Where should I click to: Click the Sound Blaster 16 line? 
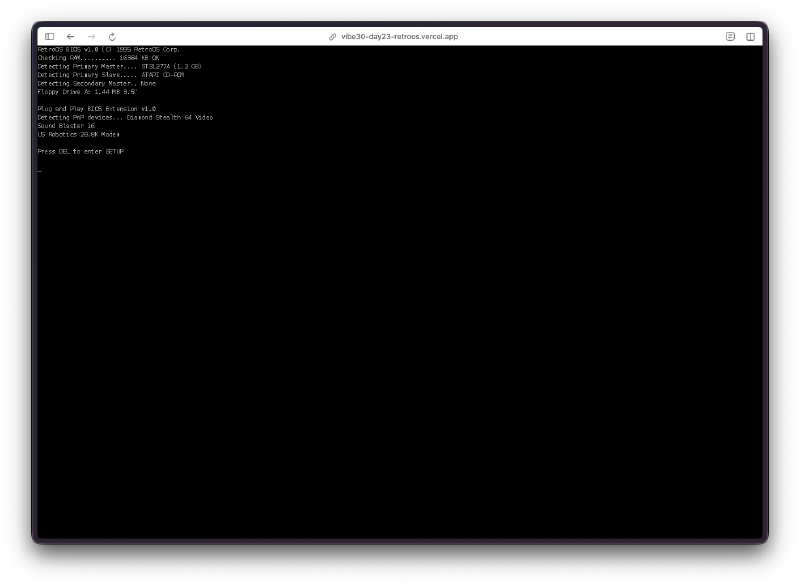tap(66, 126)
